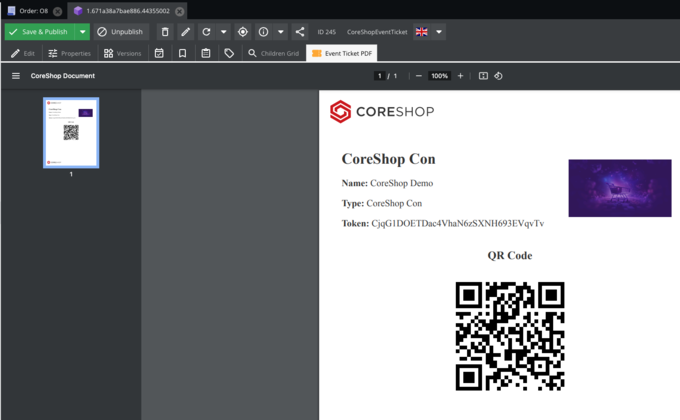Click the Type: CoreShop Con line
This screenshot has height=420, width=680.
click(x=382, y=203)
